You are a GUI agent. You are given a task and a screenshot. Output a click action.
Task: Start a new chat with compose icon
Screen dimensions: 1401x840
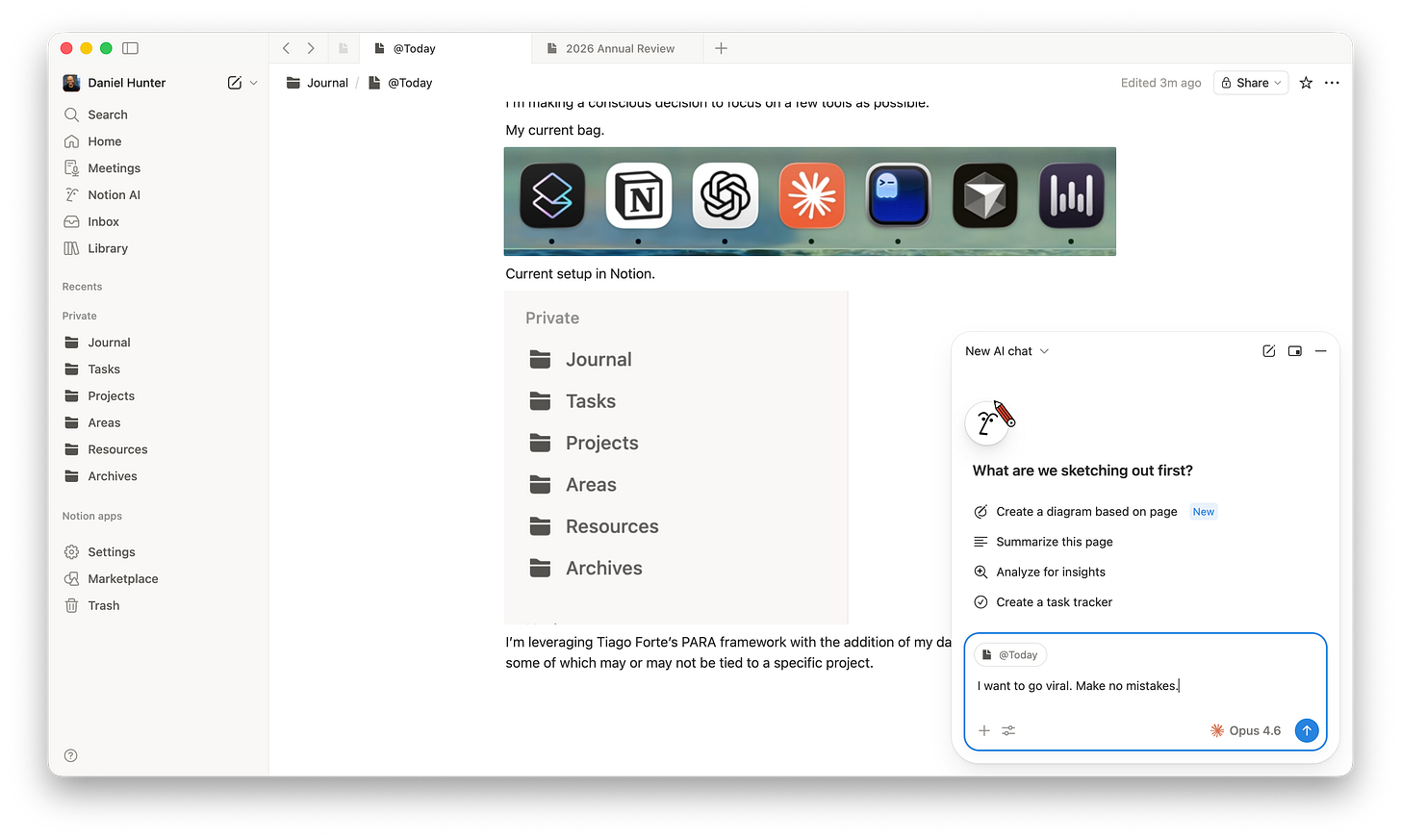coord(1269,351)
